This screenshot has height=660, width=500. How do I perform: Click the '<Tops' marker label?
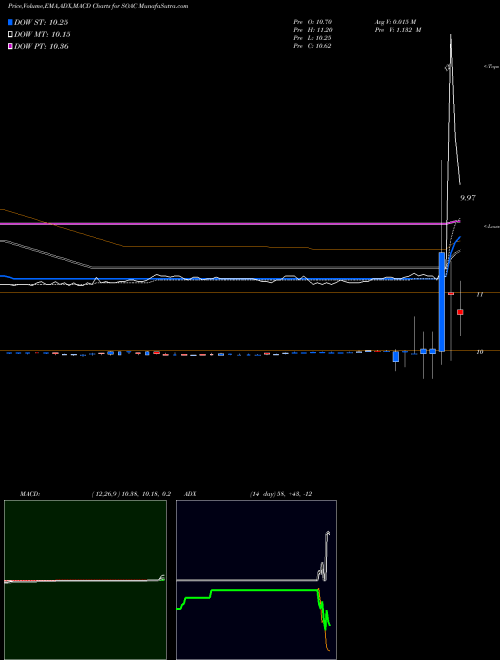491,67
